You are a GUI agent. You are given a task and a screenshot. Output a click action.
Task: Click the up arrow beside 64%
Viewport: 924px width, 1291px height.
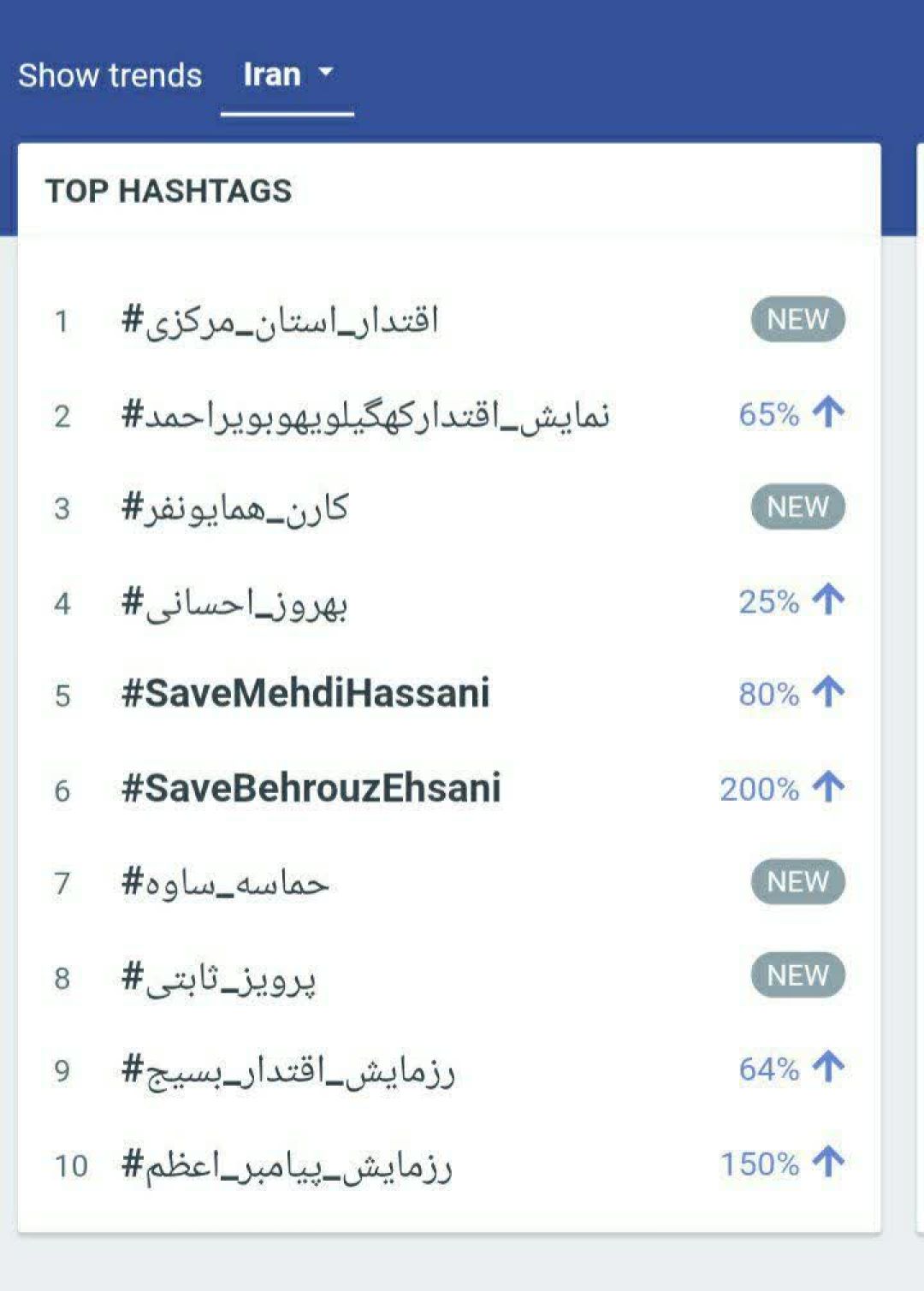tap(828, 1067)
